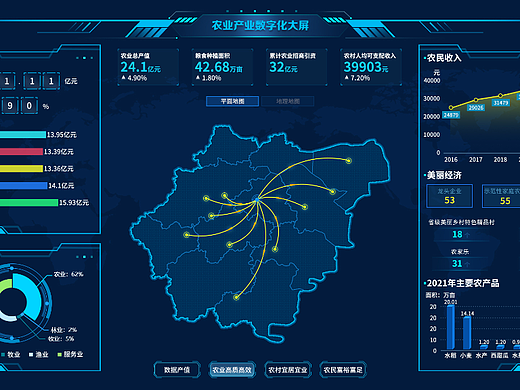Viewport: 520px width, 390px height.
Task: Click the 31479 data label for 2018
Action: 501,103
